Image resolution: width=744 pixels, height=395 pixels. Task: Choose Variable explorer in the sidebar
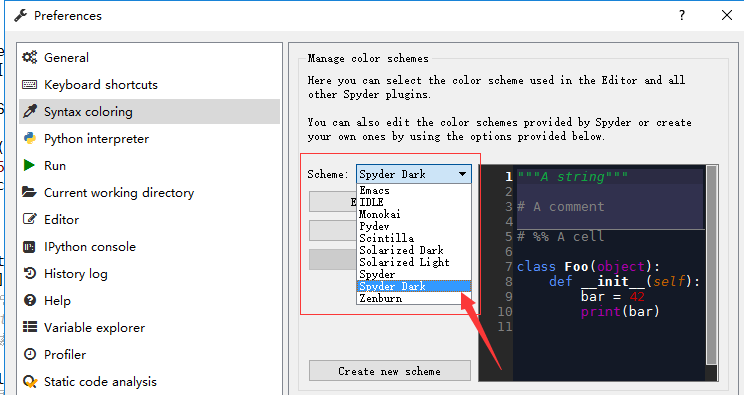pos(149,327)
